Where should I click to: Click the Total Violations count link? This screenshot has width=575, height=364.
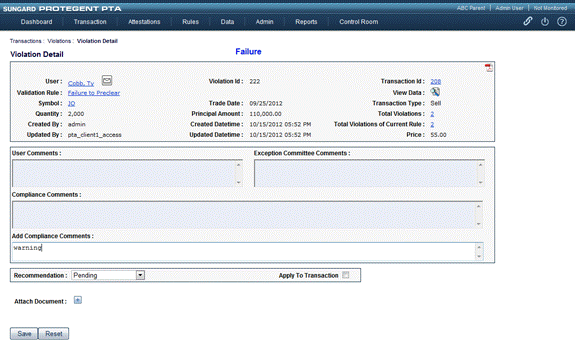coord(432,114)
